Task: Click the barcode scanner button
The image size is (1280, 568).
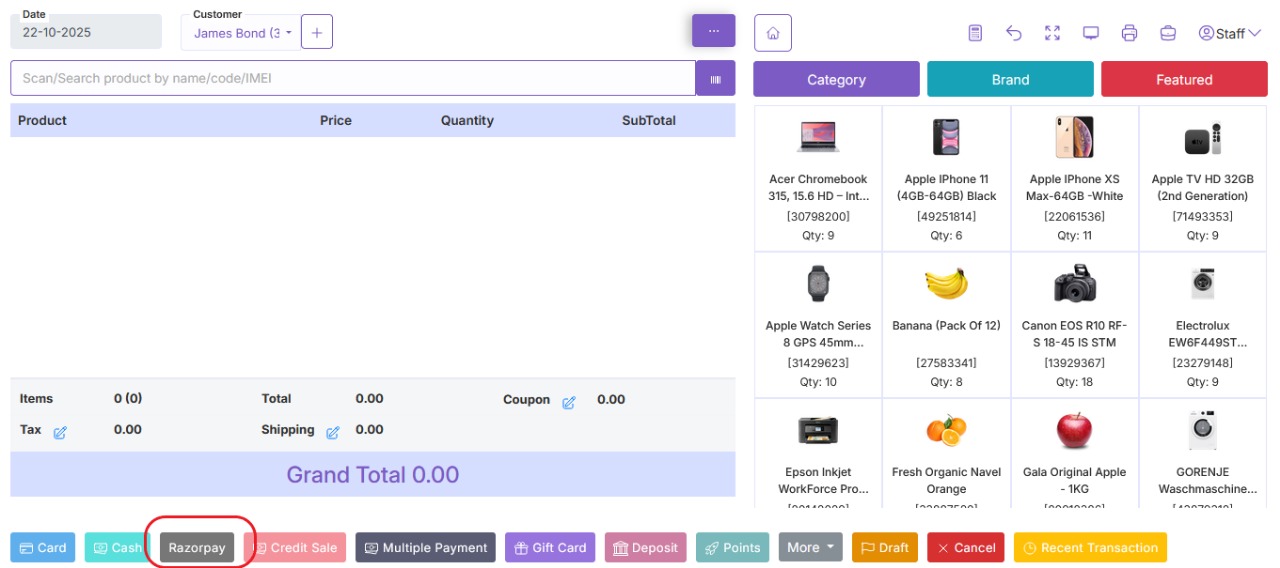Action: 715,78
